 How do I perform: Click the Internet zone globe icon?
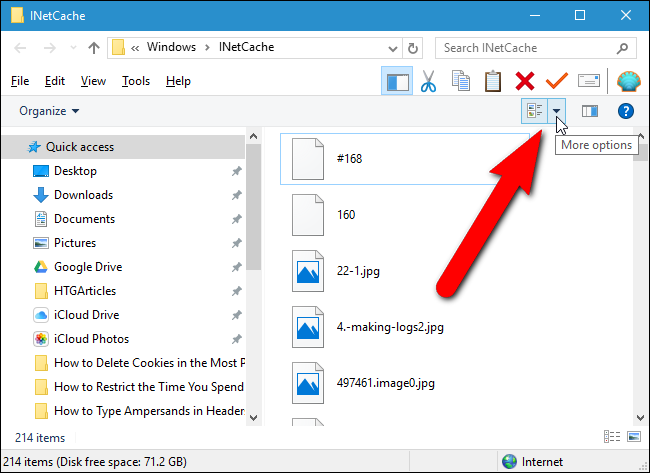point(509,461)
